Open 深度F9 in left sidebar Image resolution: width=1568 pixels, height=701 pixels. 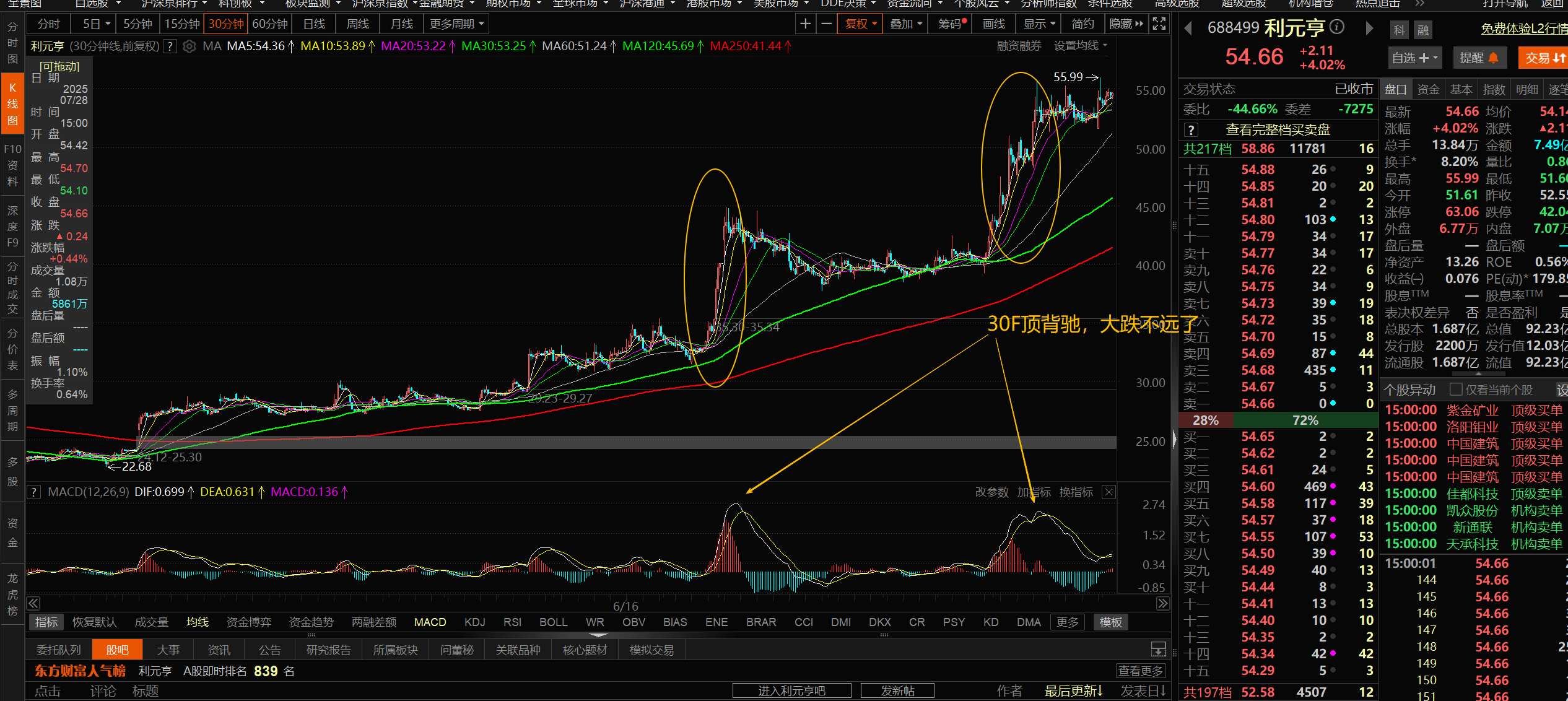pyautogui.click(x=12, y=227)
